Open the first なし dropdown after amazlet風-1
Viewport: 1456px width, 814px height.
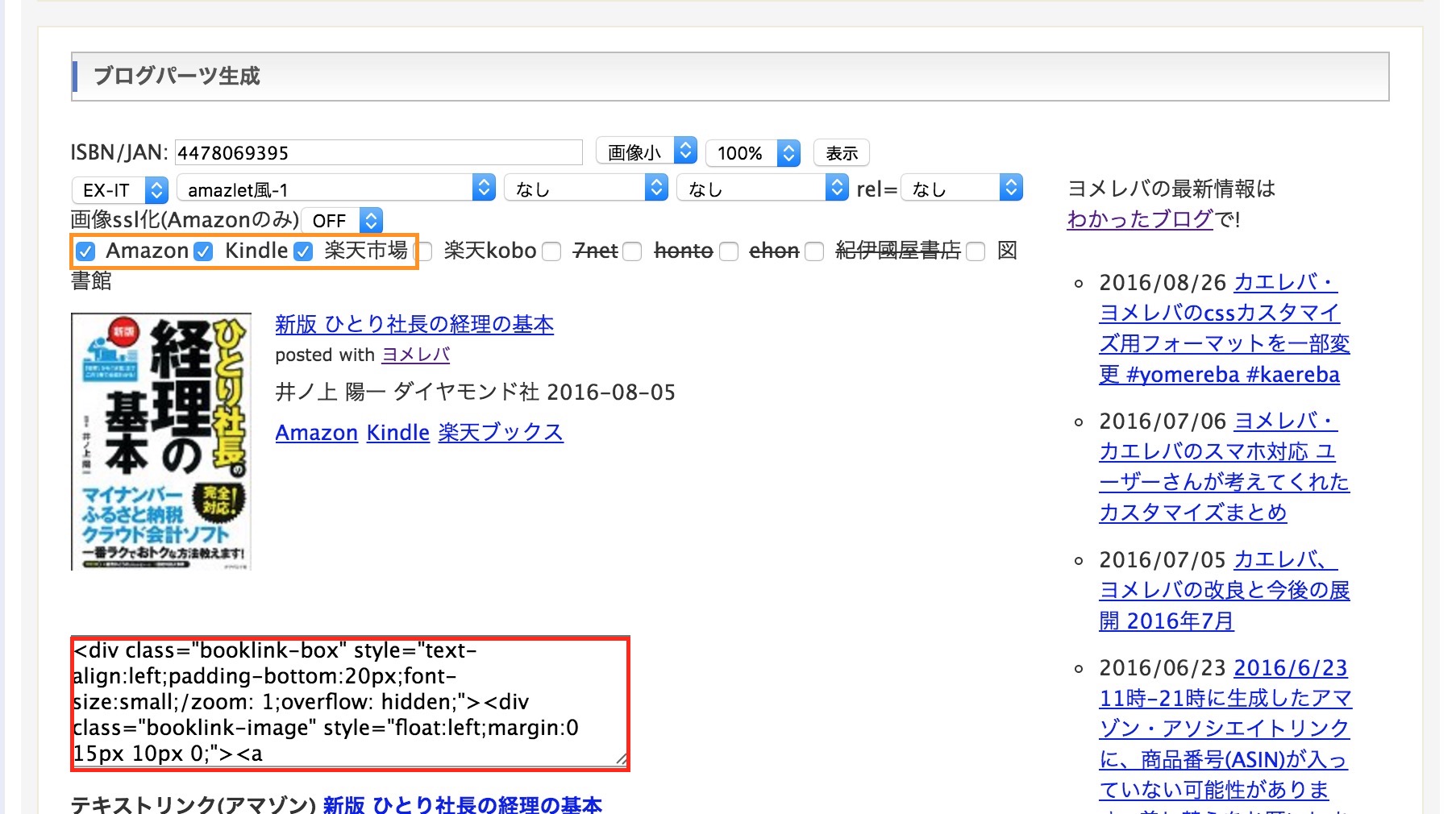[x=587, y=189]
